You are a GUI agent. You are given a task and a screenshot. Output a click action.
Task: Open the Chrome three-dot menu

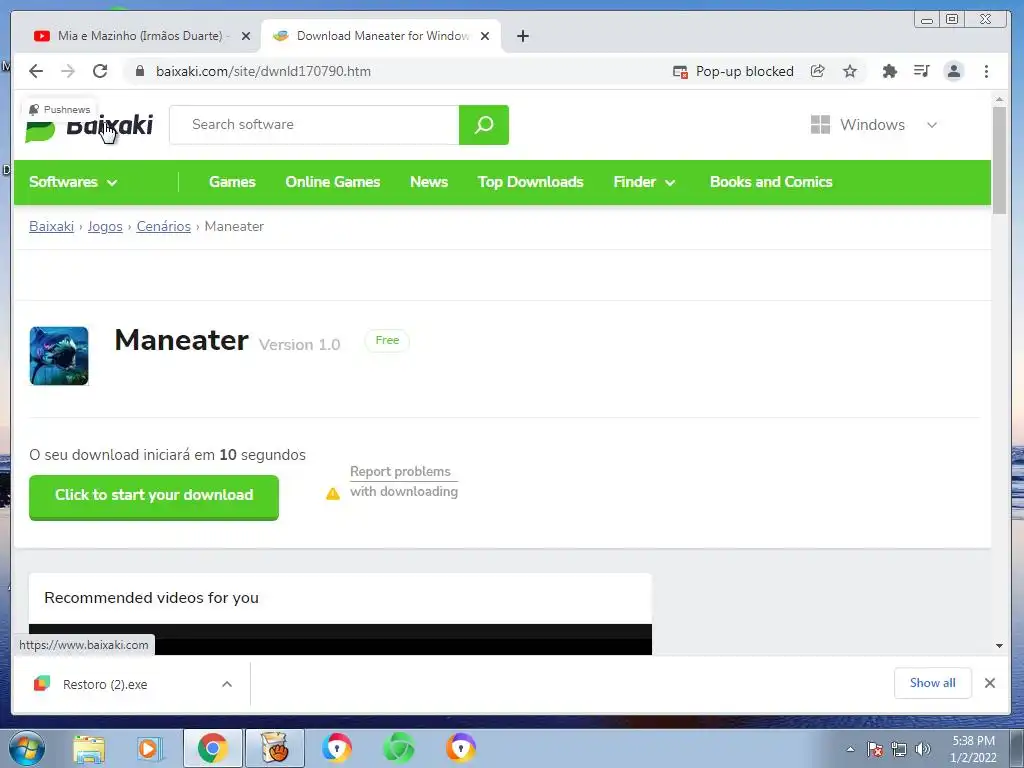(x=986, y=71)
